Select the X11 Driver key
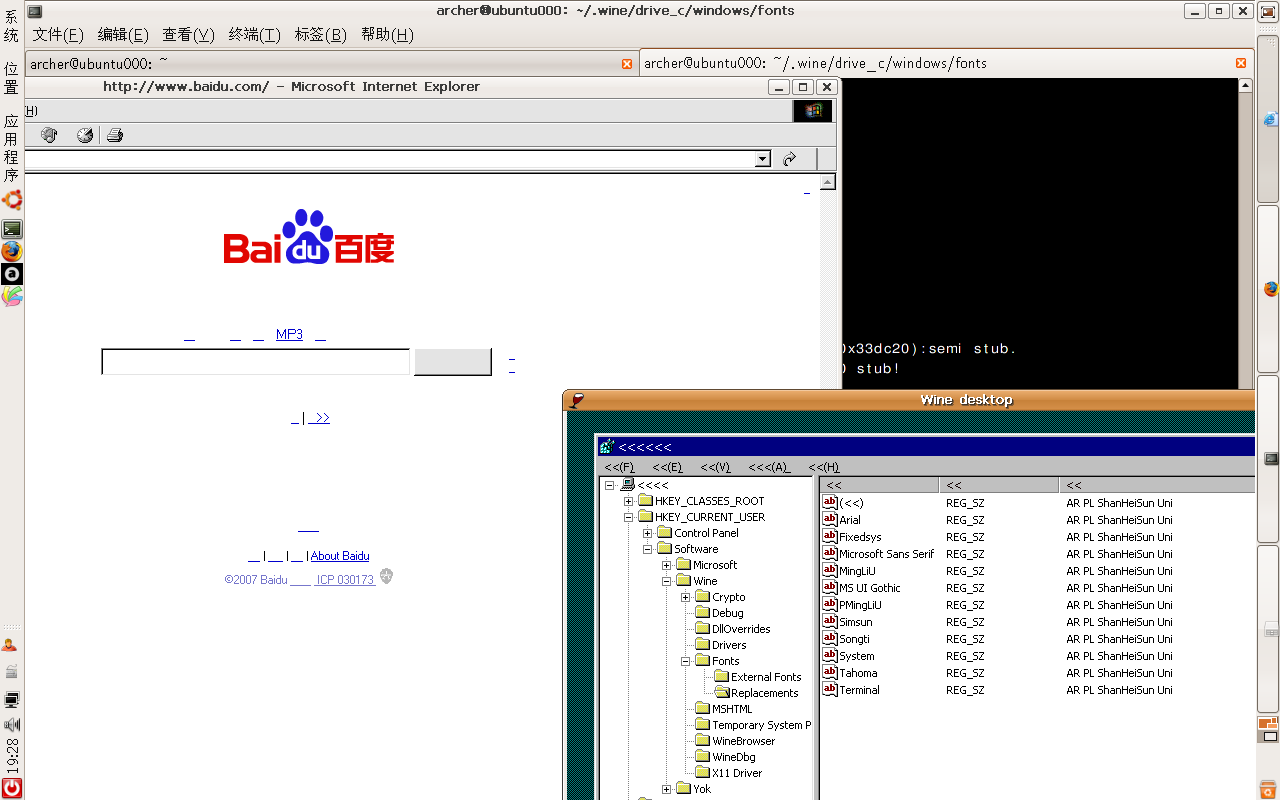 point(737,773)
